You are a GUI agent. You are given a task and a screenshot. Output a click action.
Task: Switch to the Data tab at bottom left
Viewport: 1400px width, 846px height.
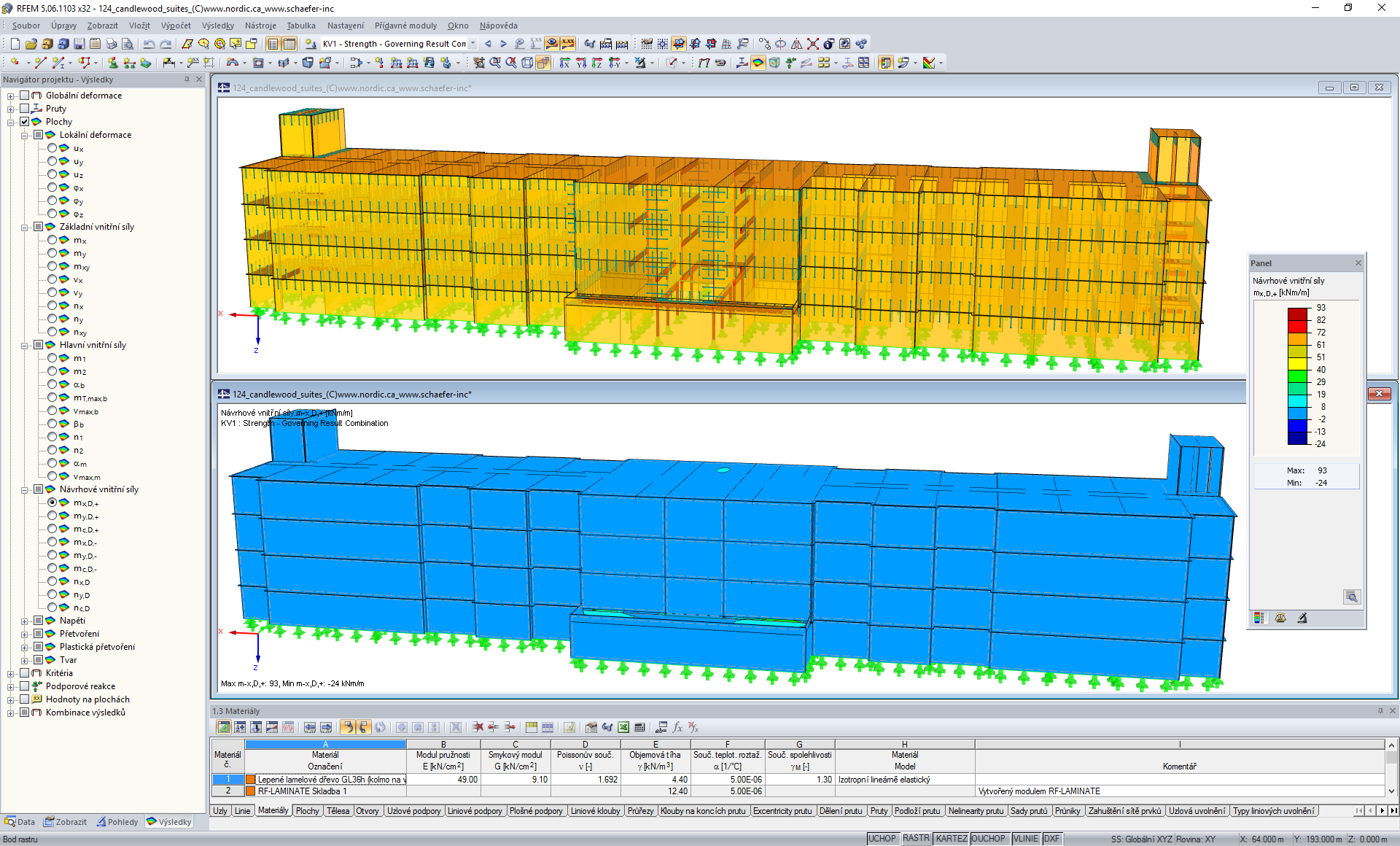tap(20, 821)
